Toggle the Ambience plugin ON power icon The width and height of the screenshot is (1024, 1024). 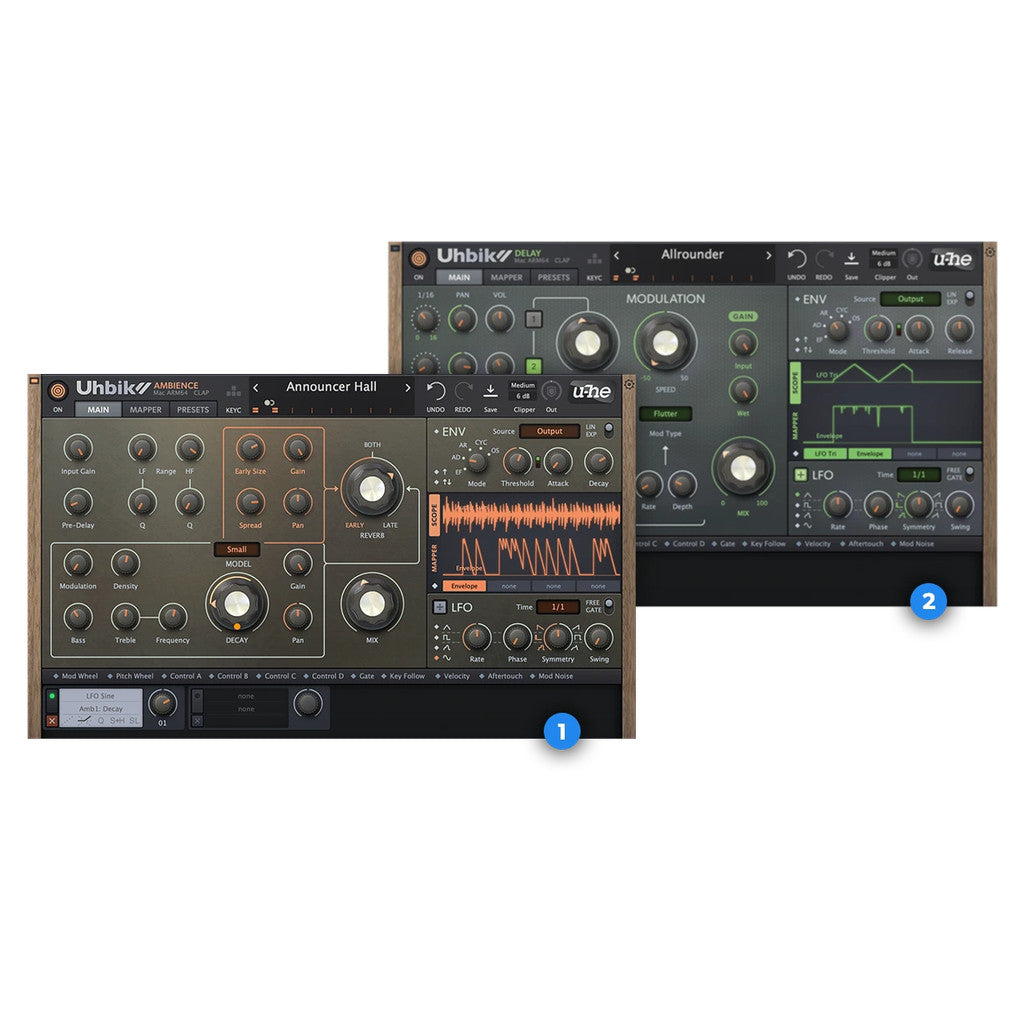[58, 391]
